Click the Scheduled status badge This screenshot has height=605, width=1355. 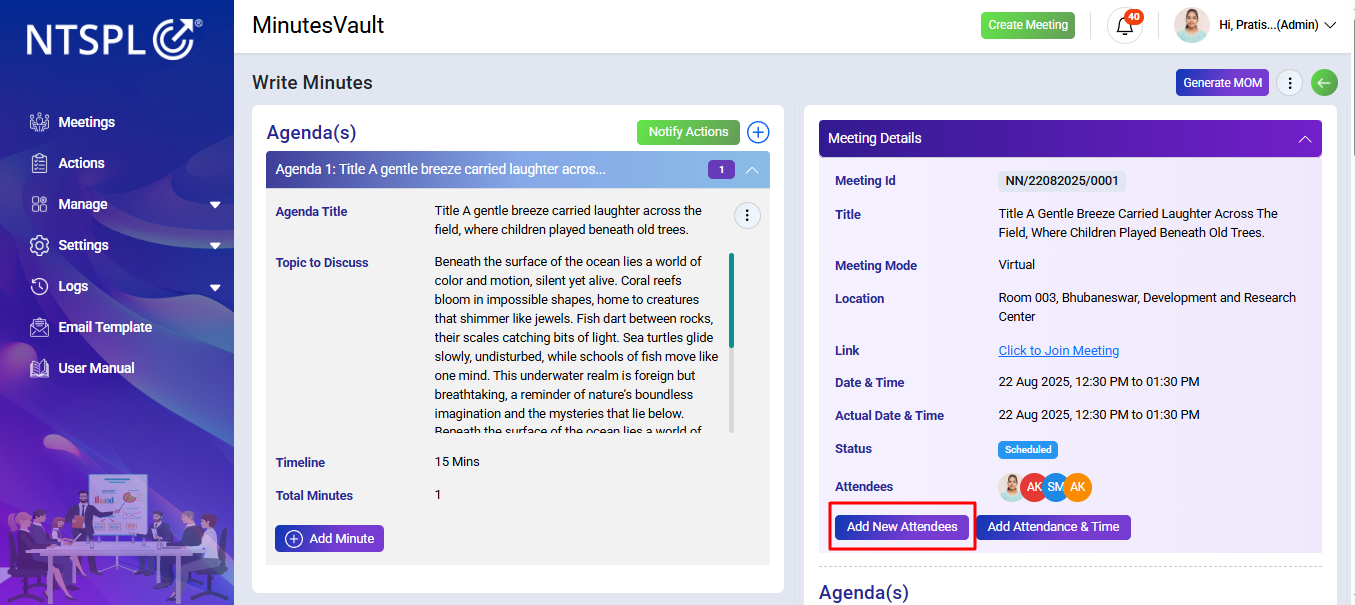click(1027, 450)
